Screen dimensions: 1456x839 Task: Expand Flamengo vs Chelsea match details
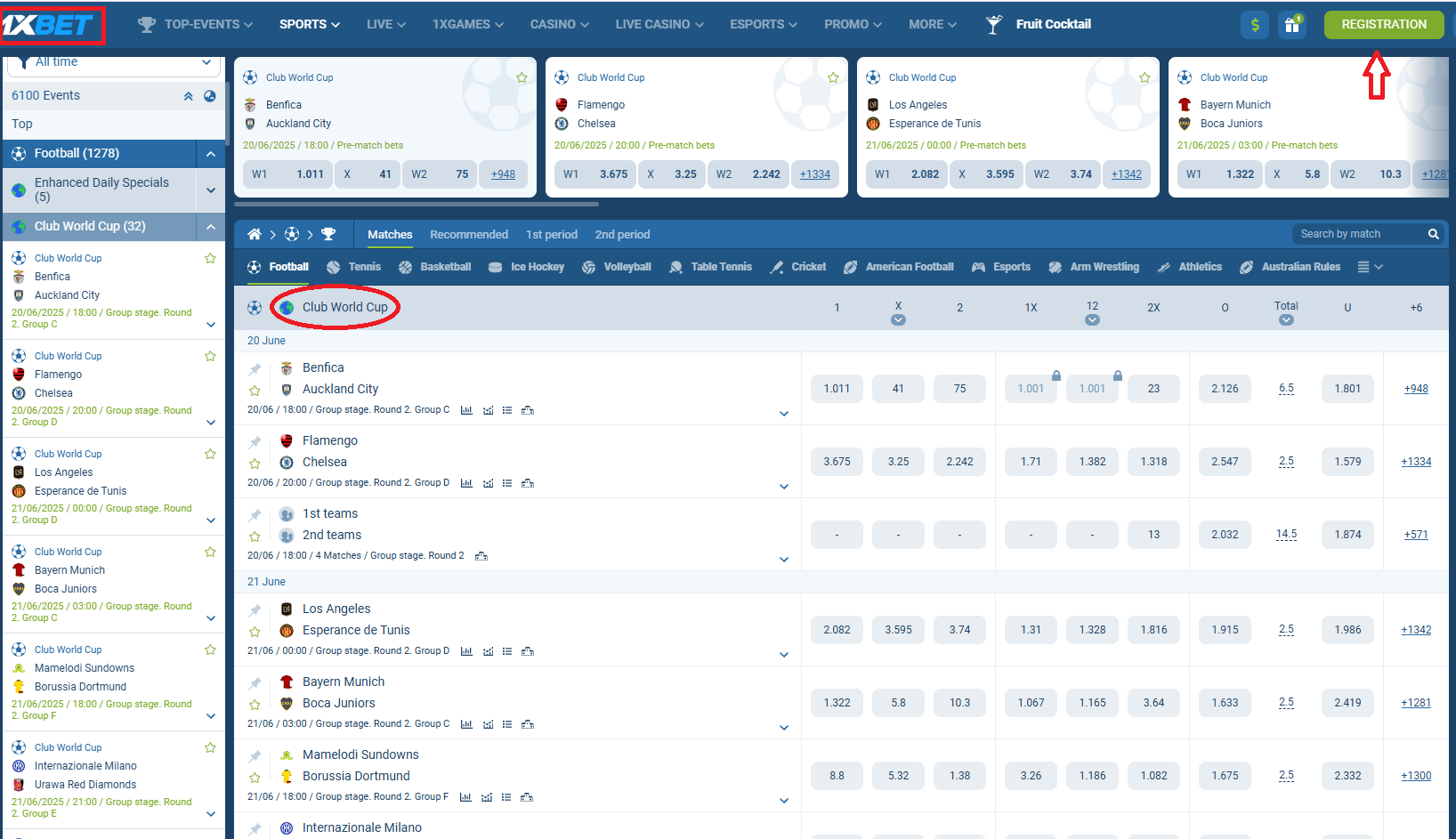pos(784,487)
